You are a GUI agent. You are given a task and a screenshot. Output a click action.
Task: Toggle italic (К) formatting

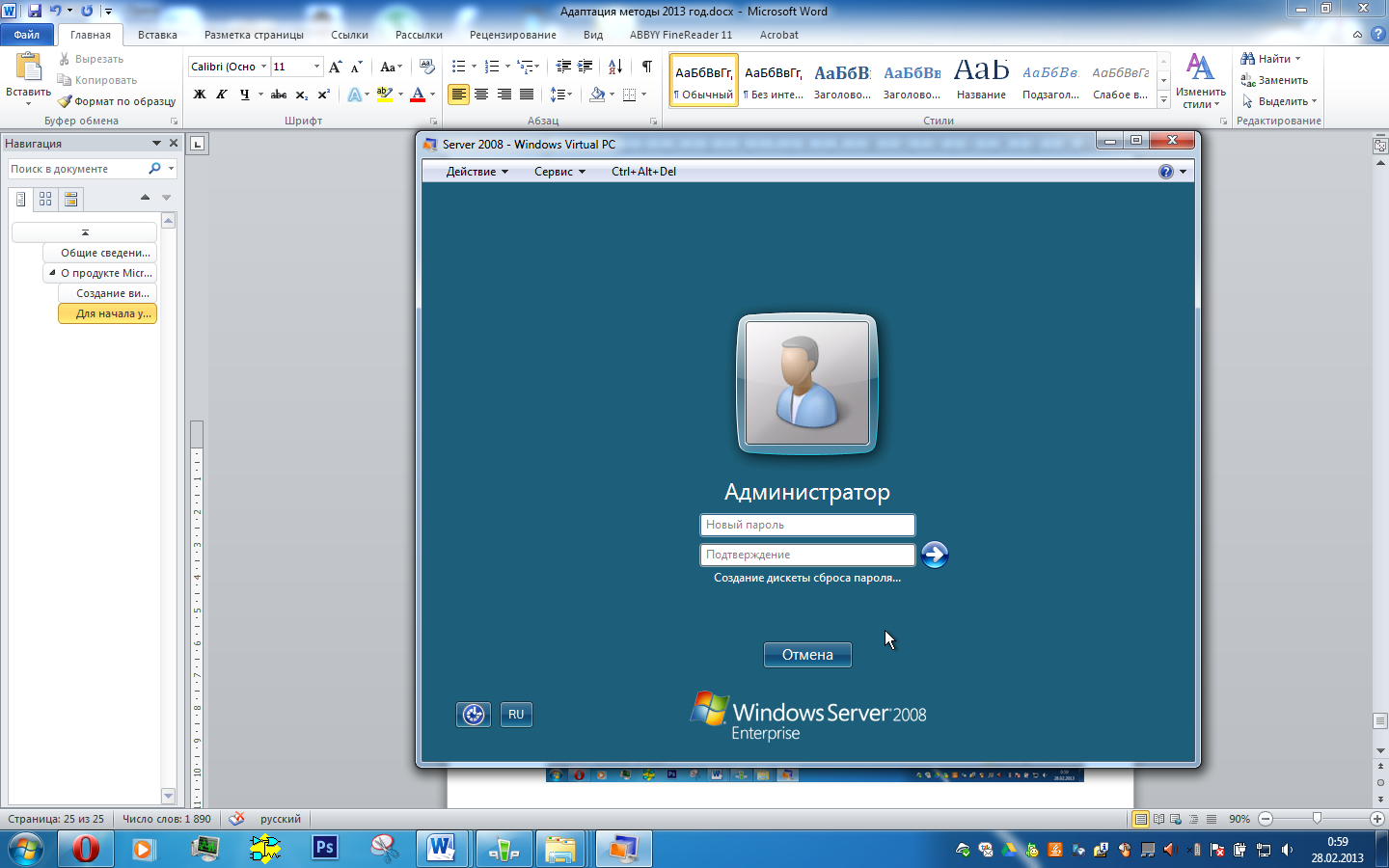[222, 95]
